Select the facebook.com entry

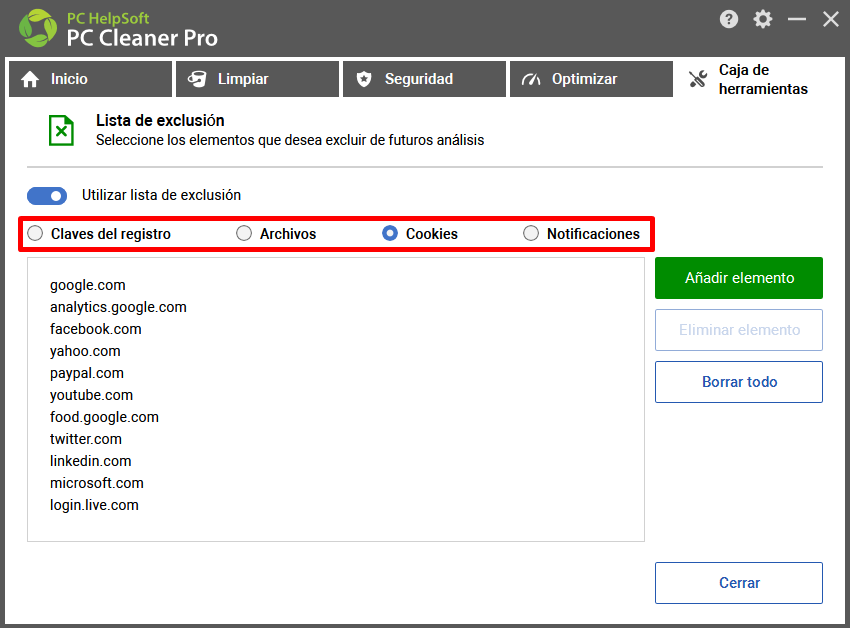[96, 329]
